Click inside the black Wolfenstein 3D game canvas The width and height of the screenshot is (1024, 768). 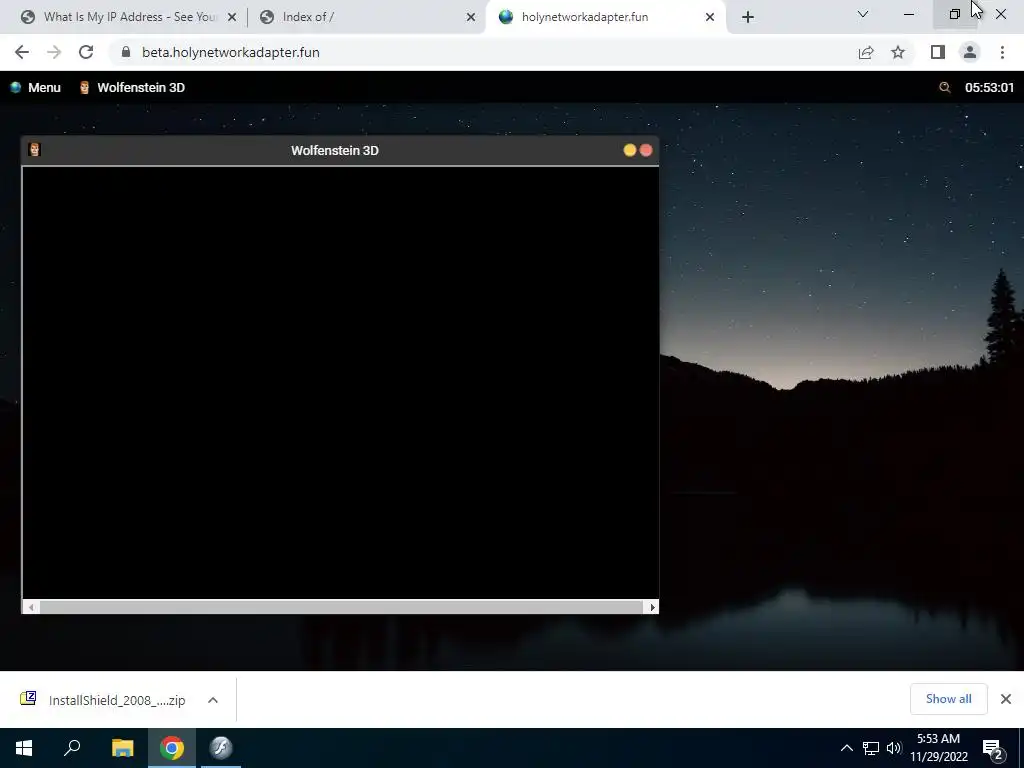coord(340,383)
